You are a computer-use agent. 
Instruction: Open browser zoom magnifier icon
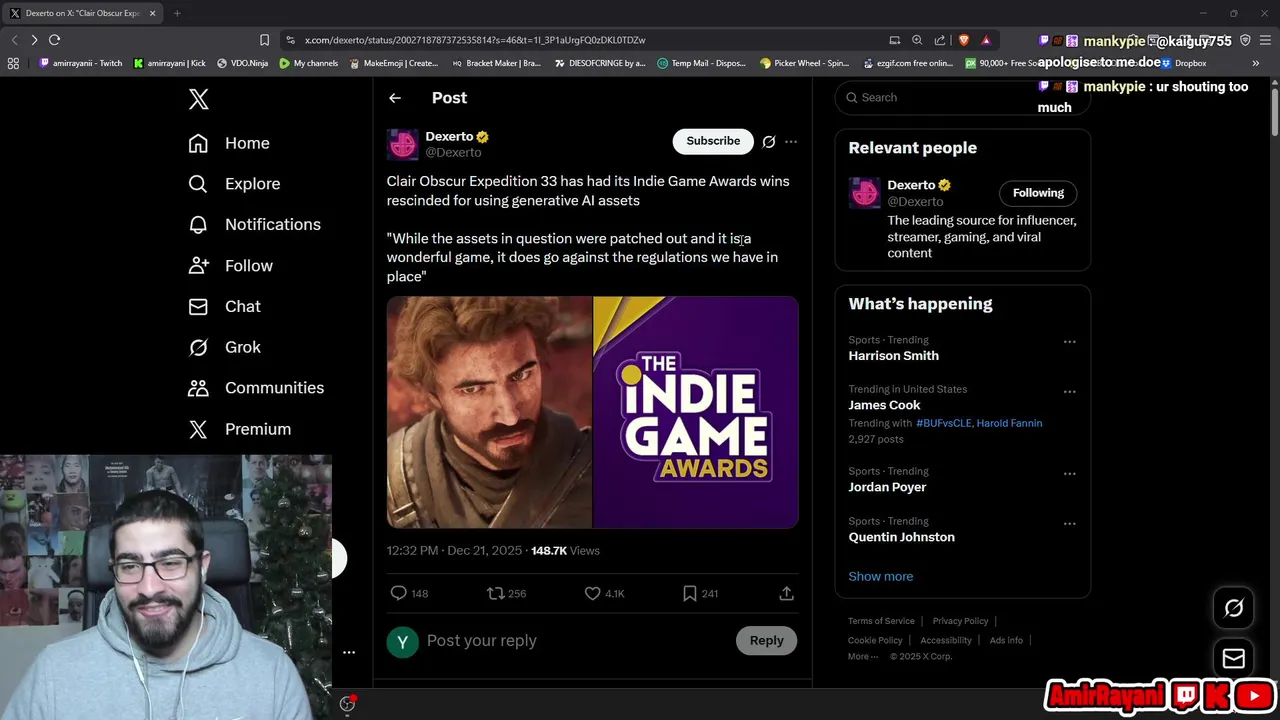tap(917, 40)
